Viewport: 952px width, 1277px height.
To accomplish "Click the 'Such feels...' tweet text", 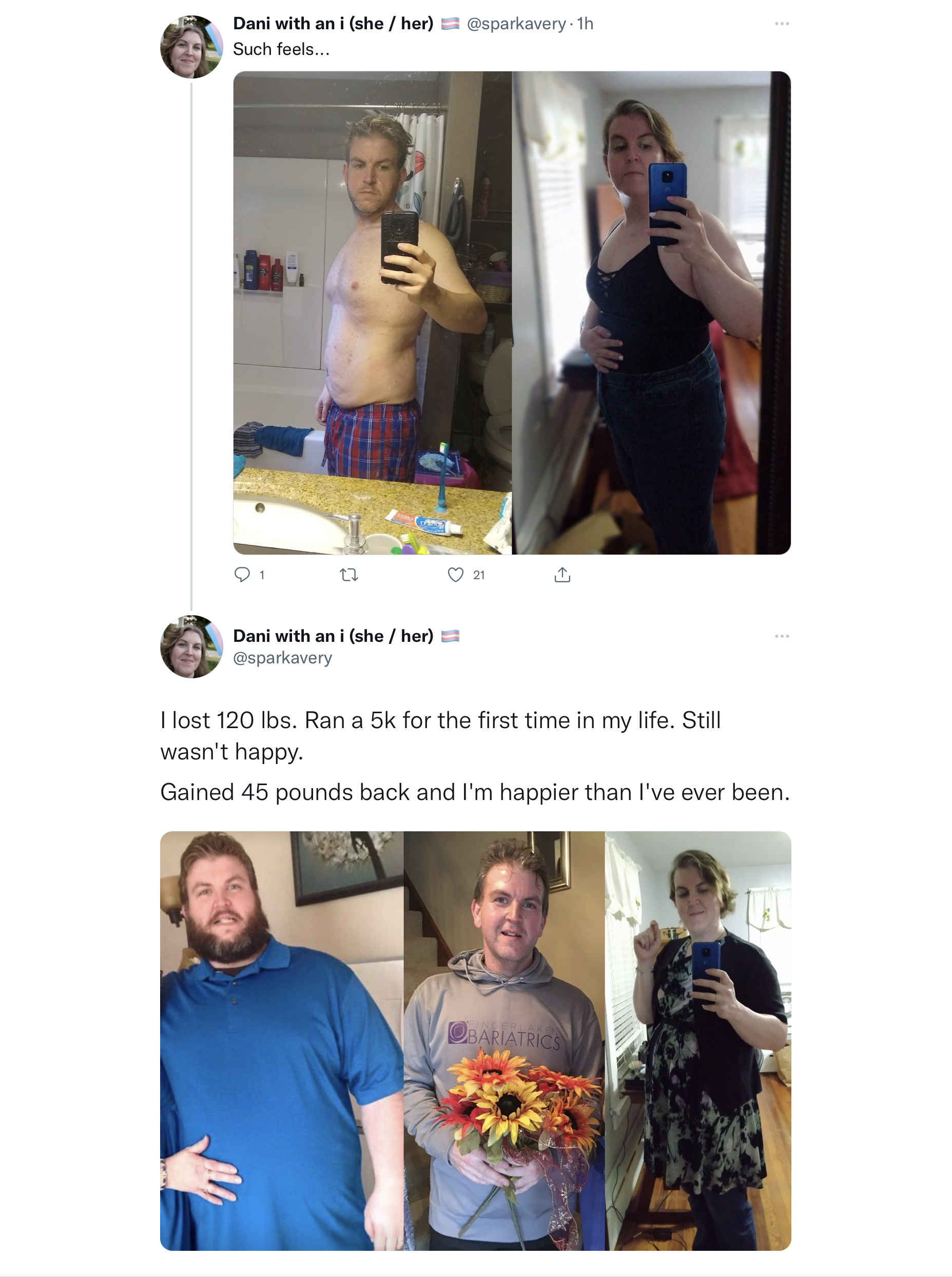I will 281,50.
